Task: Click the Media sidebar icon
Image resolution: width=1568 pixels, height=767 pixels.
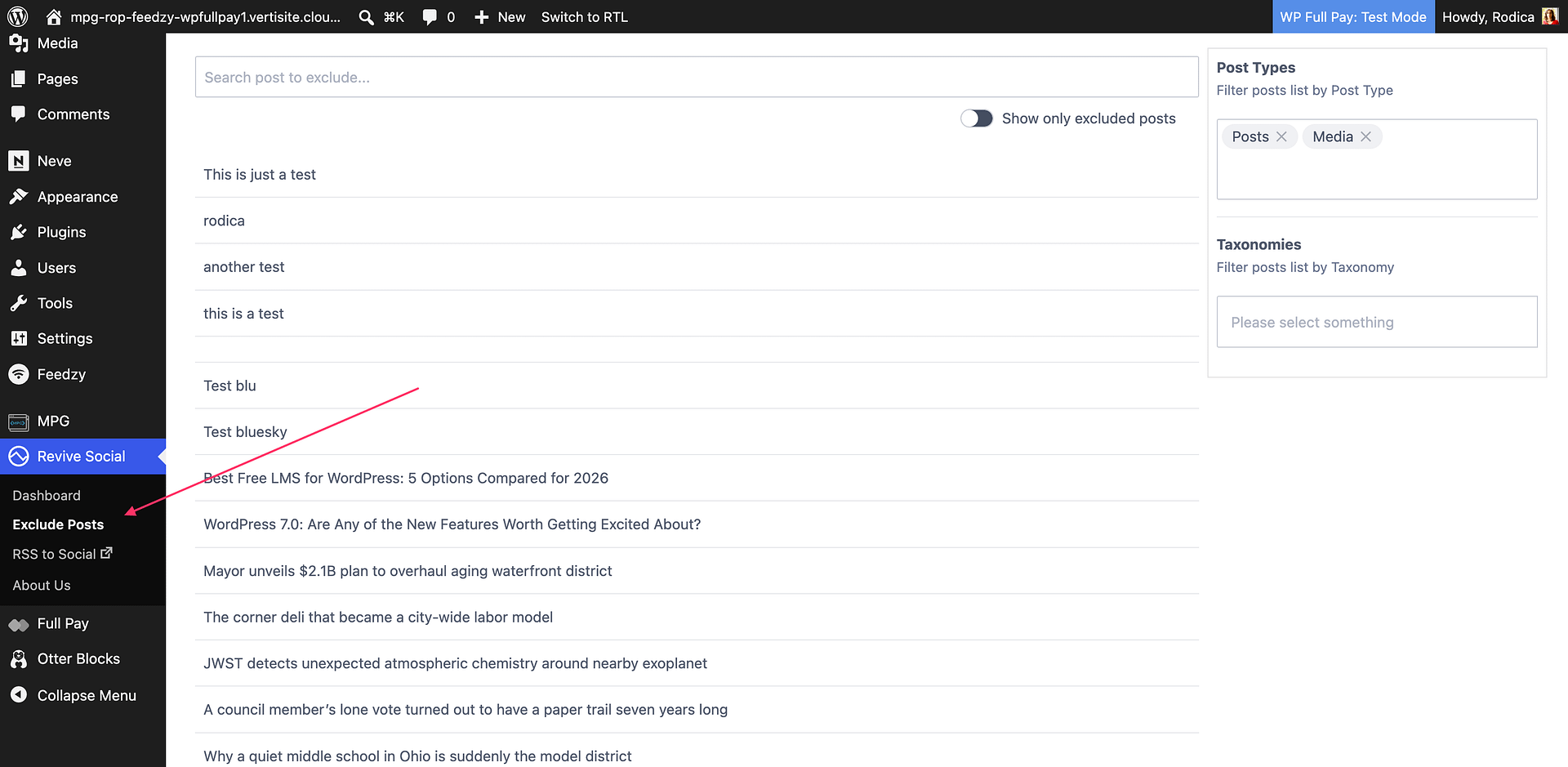Action: click(x=19, y=43)
